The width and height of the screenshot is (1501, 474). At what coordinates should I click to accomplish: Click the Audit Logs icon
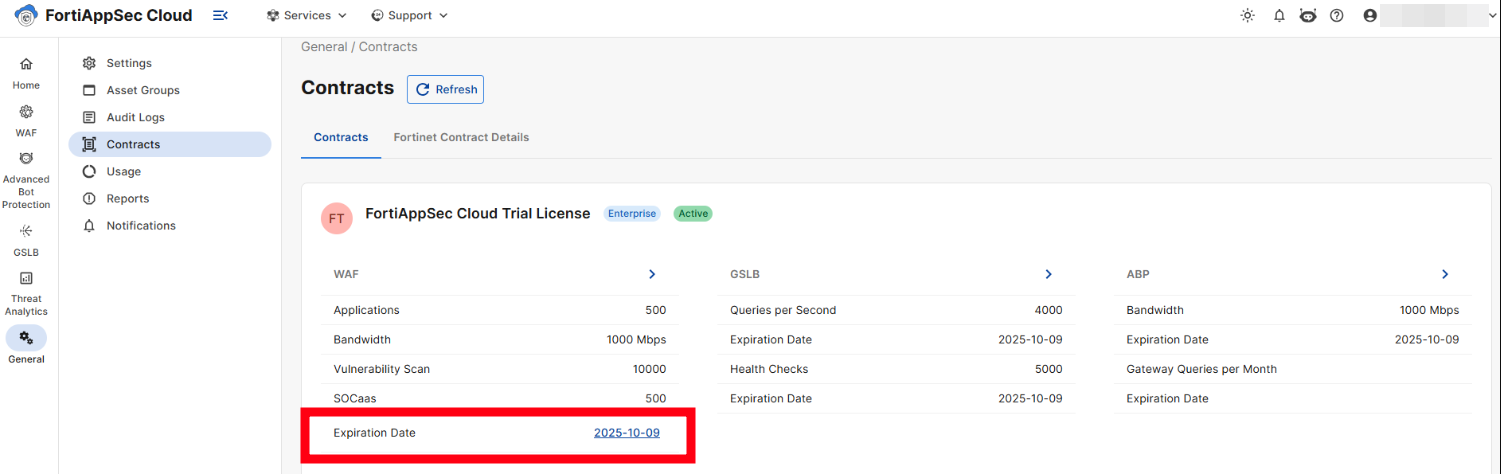point(89,117)
